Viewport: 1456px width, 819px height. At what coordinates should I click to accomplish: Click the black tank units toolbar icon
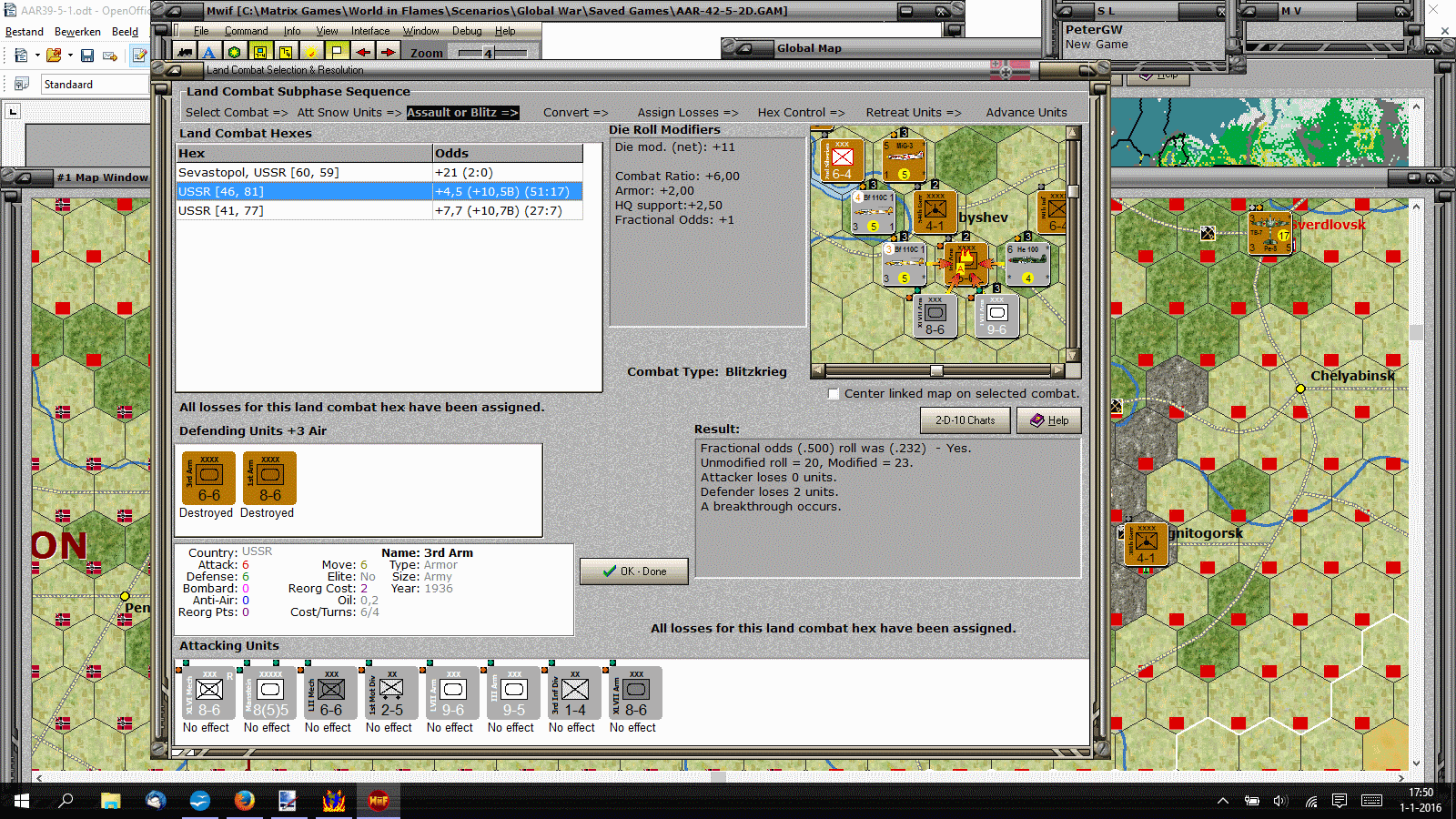tap(185, 52)
